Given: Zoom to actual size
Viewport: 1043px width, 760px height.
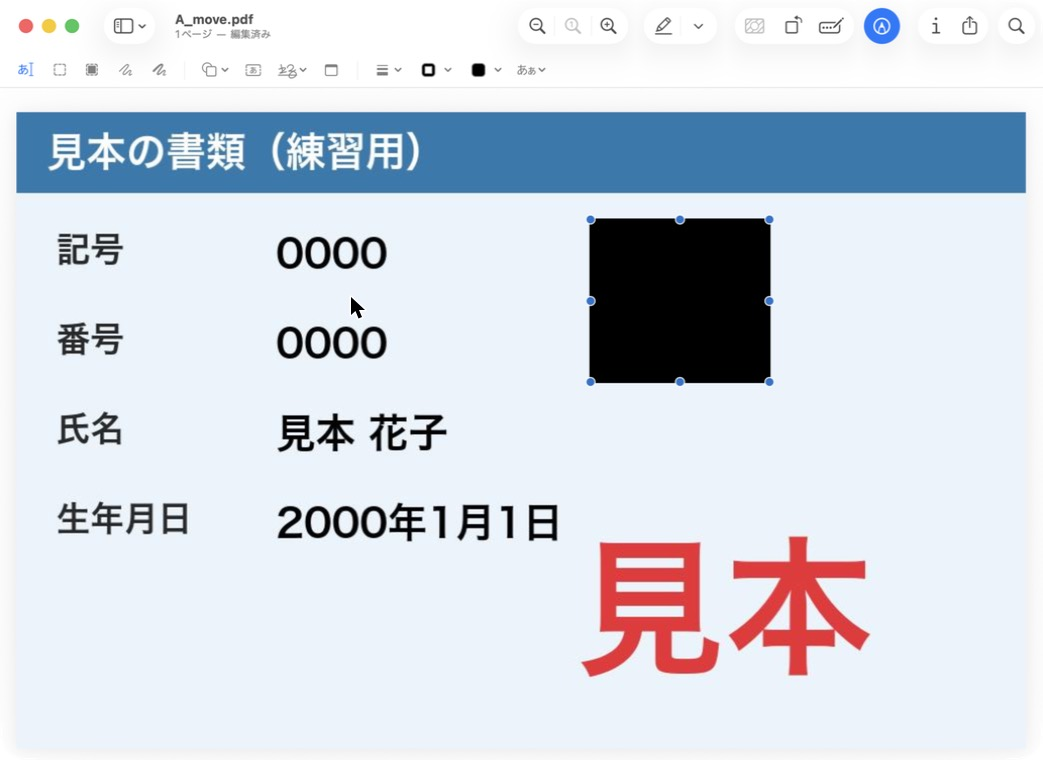Looking at the screenshot, I should pos(573,26).
